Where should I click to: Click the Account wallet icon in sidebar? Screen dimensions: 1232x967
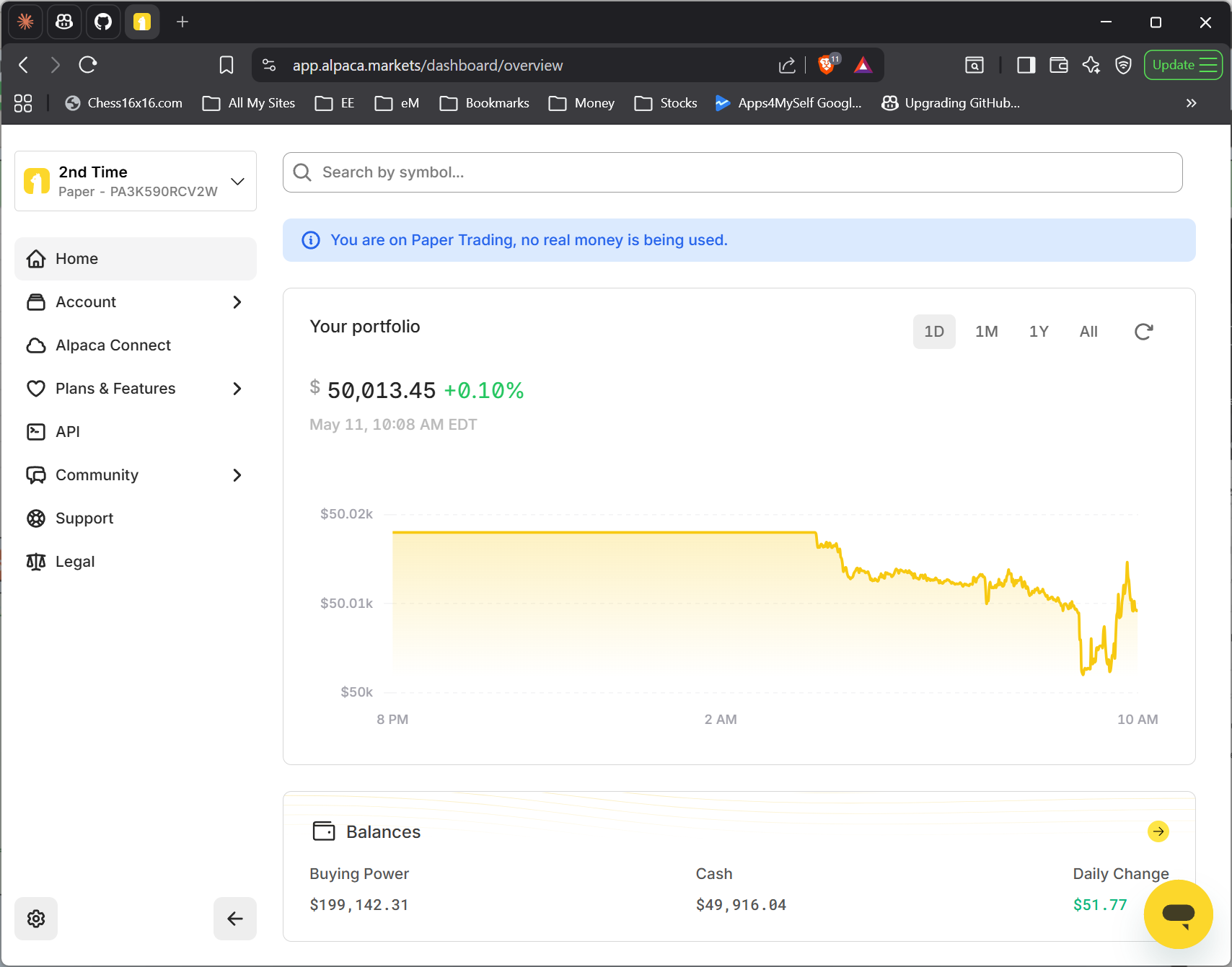point(36,302)
